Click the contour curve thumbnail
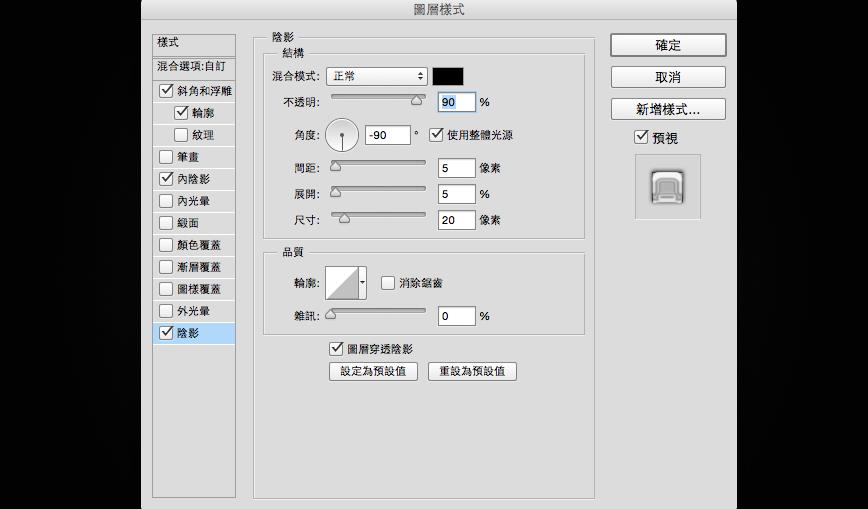This screenshot has height=509, width=868. point(342,282)
